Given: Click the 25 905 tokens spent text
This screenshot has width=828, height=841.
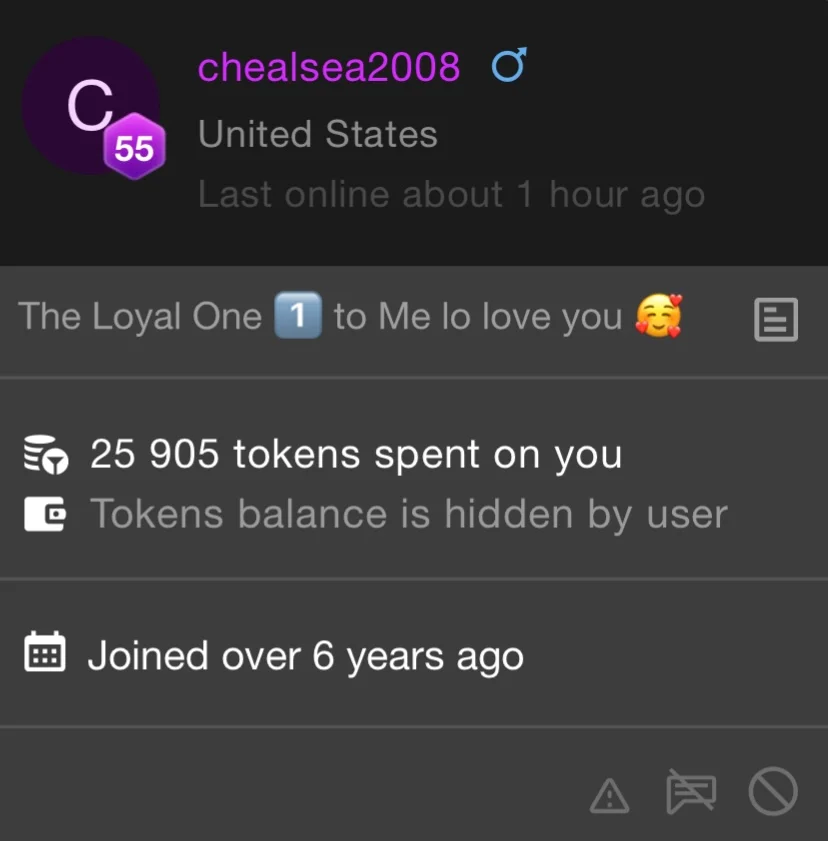Looking at the screenshot, I should click(355, 455).
